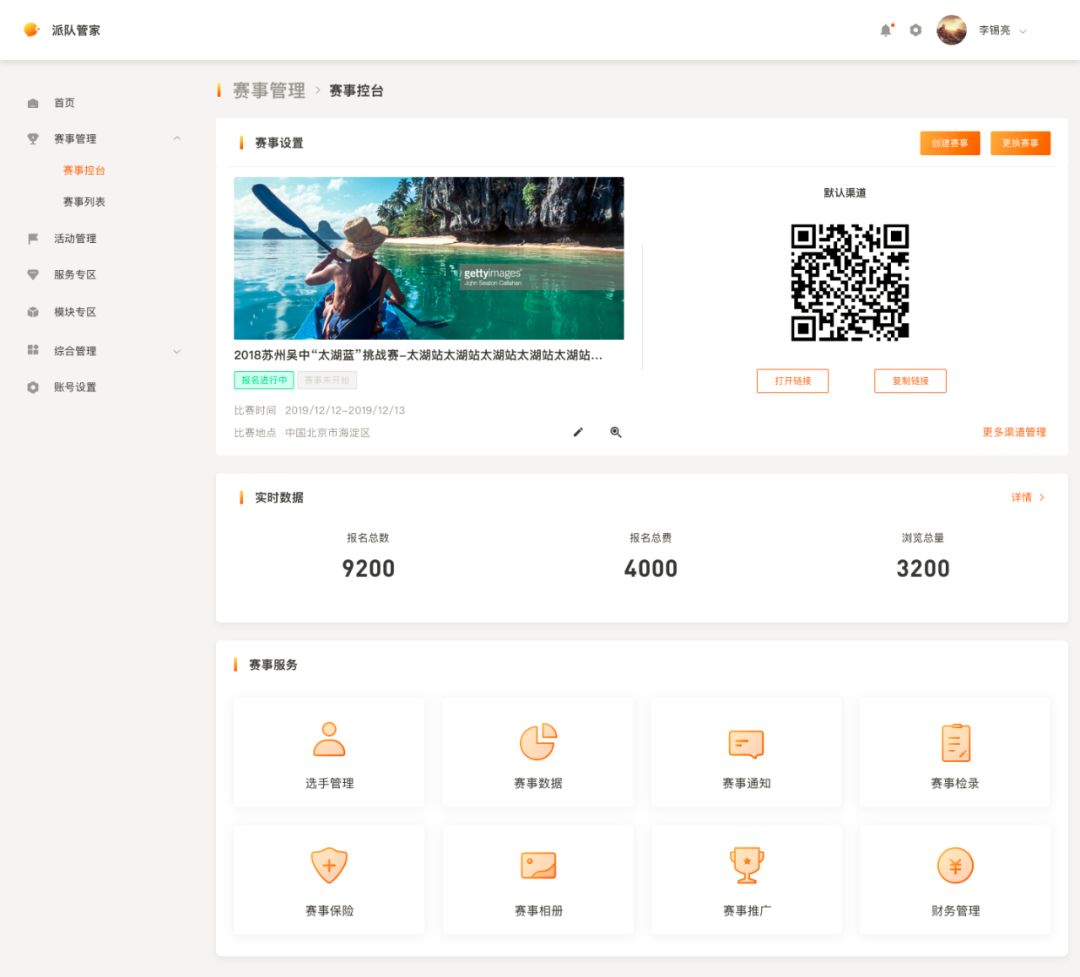Open 选手管理 player management card
Image resolution: width=1080 pixels, height=977 pixels.
329,752
